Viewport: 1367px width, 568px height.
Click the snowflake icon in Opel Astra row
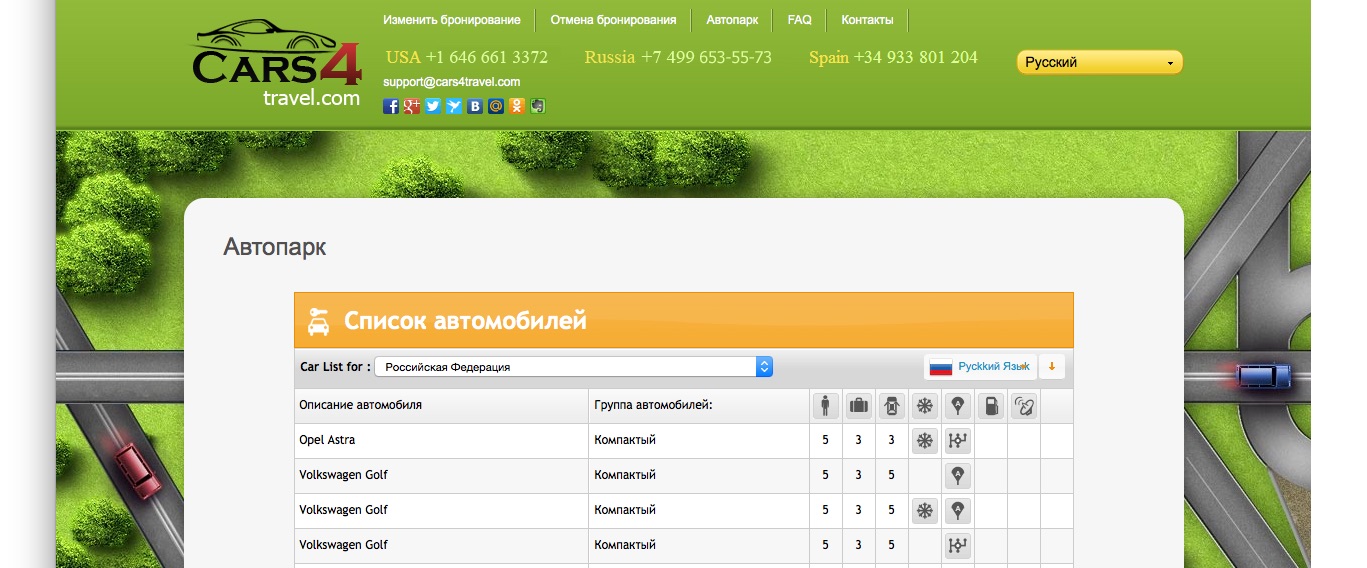point(925,440)
